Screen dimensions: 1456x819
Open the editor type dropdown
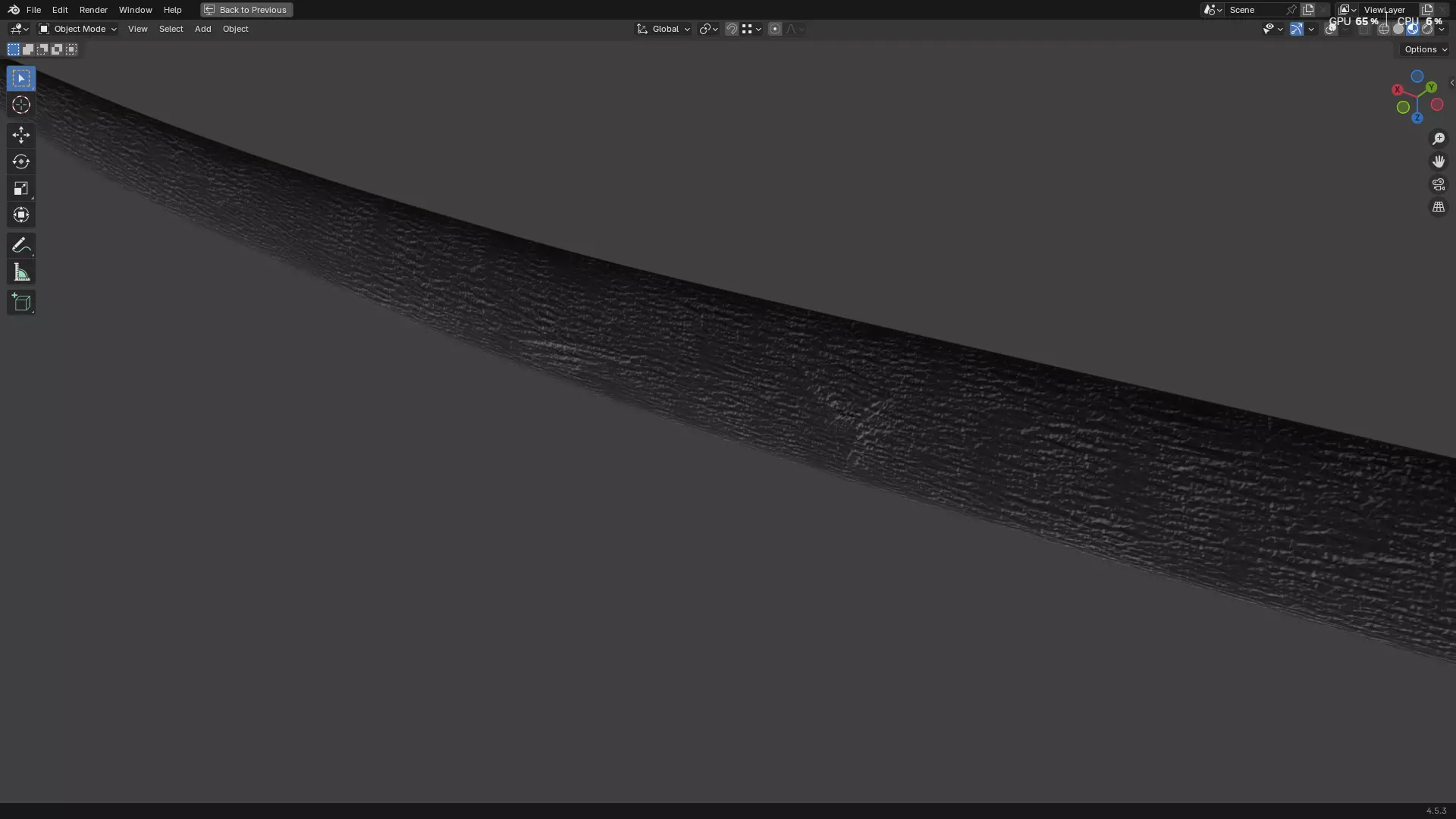pyautogui.click(x=18, y=29)
